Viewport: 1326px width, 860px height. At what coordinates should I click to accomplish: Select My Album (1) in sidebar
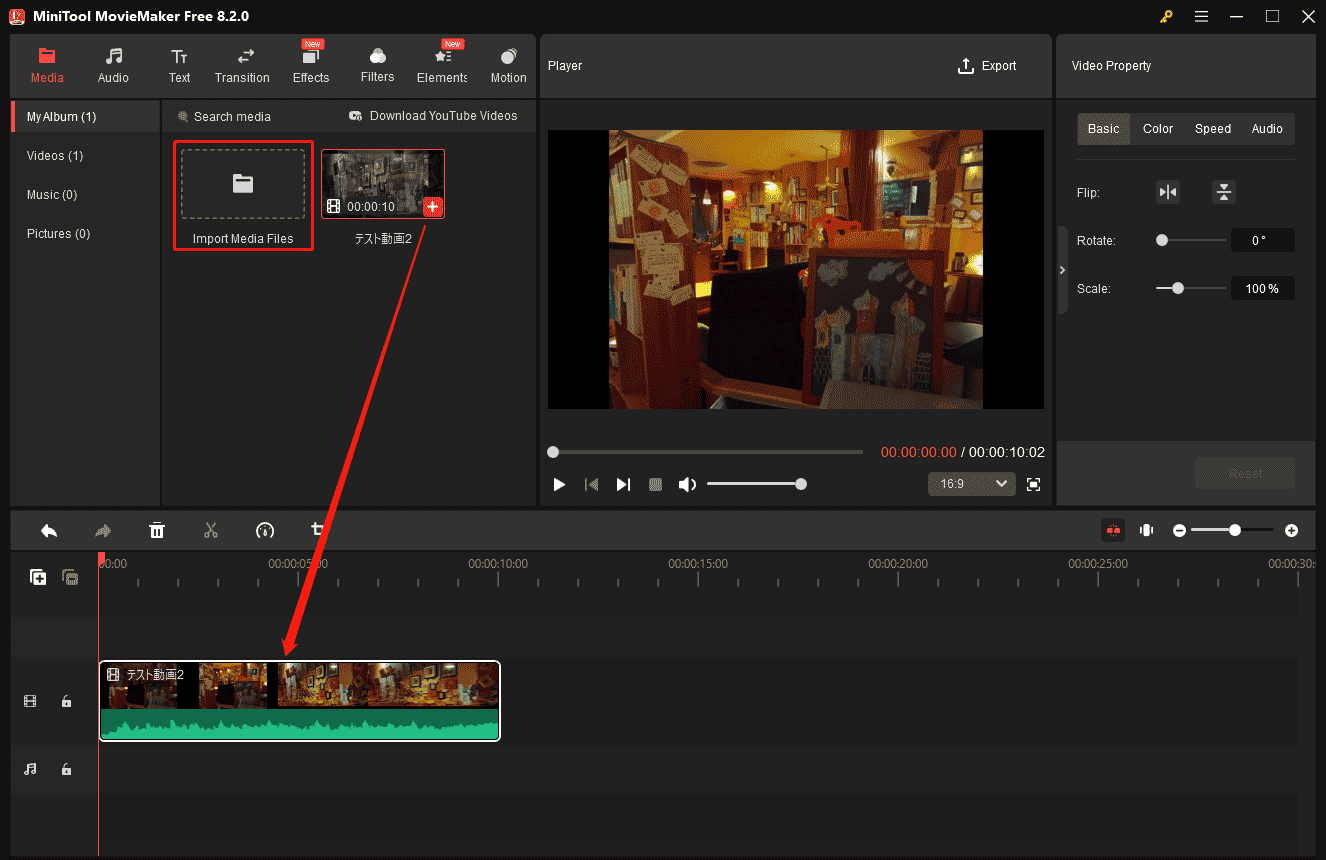85,117
